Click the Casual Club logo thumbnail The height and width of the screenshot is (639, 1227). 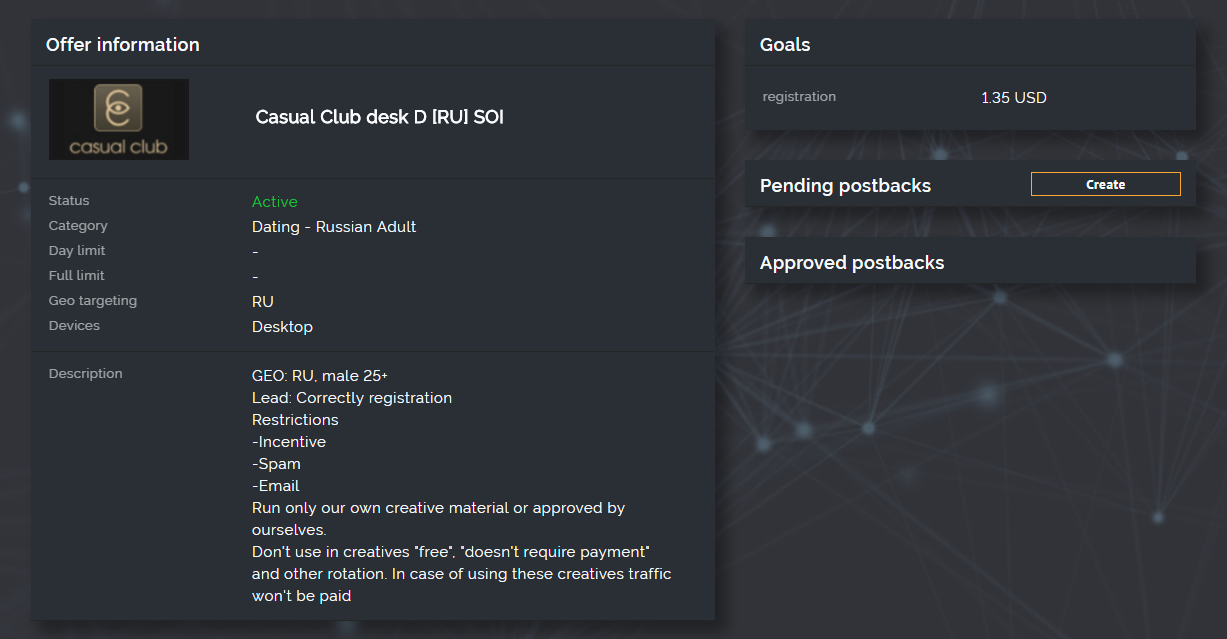coord(119,119)
